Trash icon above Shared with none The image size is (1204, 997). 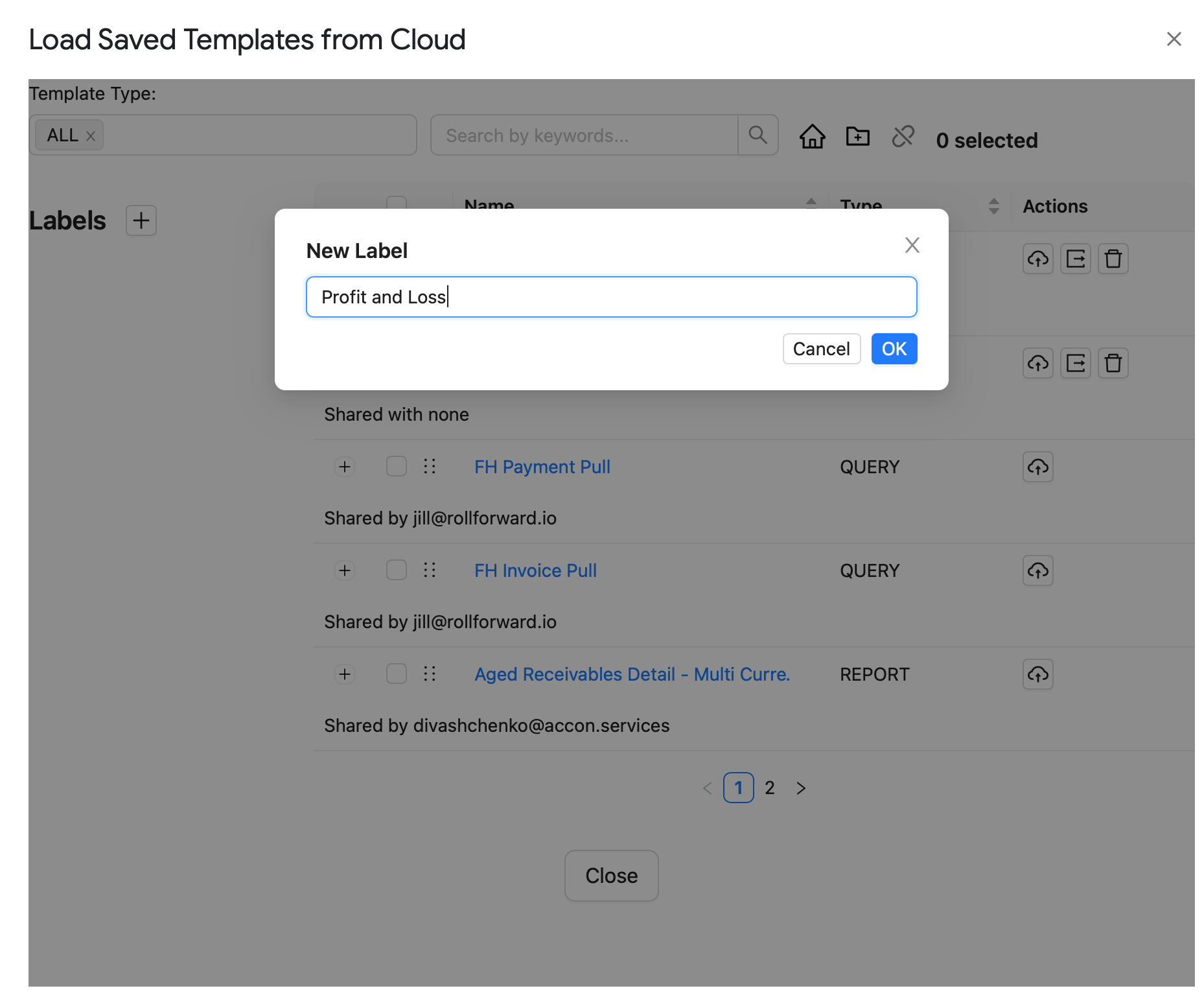[1113, 363]
